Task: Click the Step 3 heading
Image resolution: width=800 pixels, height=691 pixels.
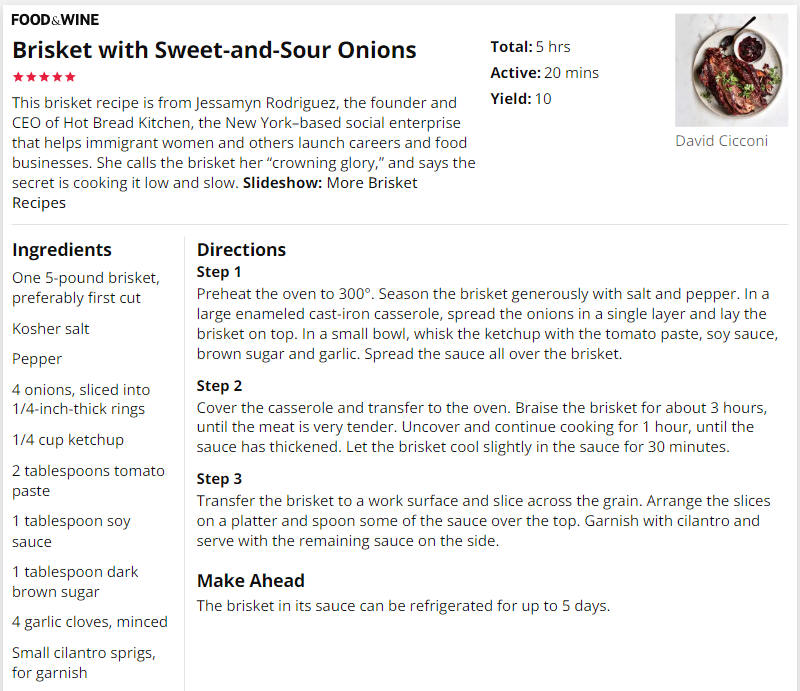Action: 219,479
